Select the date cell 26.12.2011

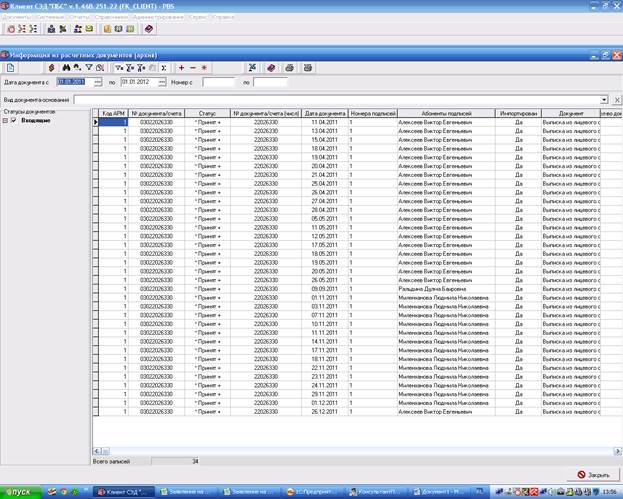[x=325, y=412]
